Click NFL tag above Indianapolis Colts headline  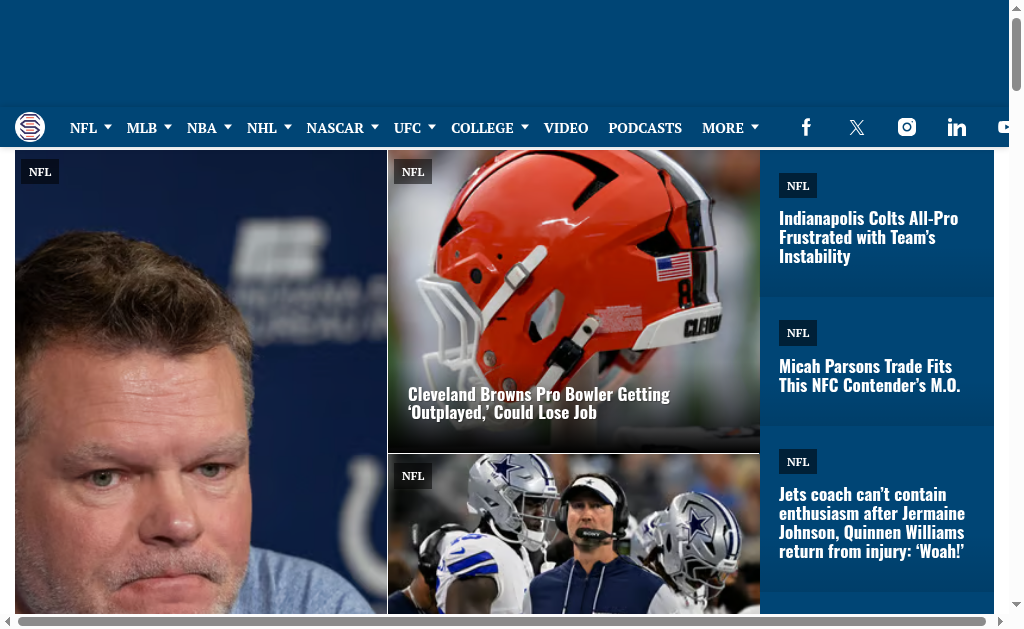tap(798, 186)
